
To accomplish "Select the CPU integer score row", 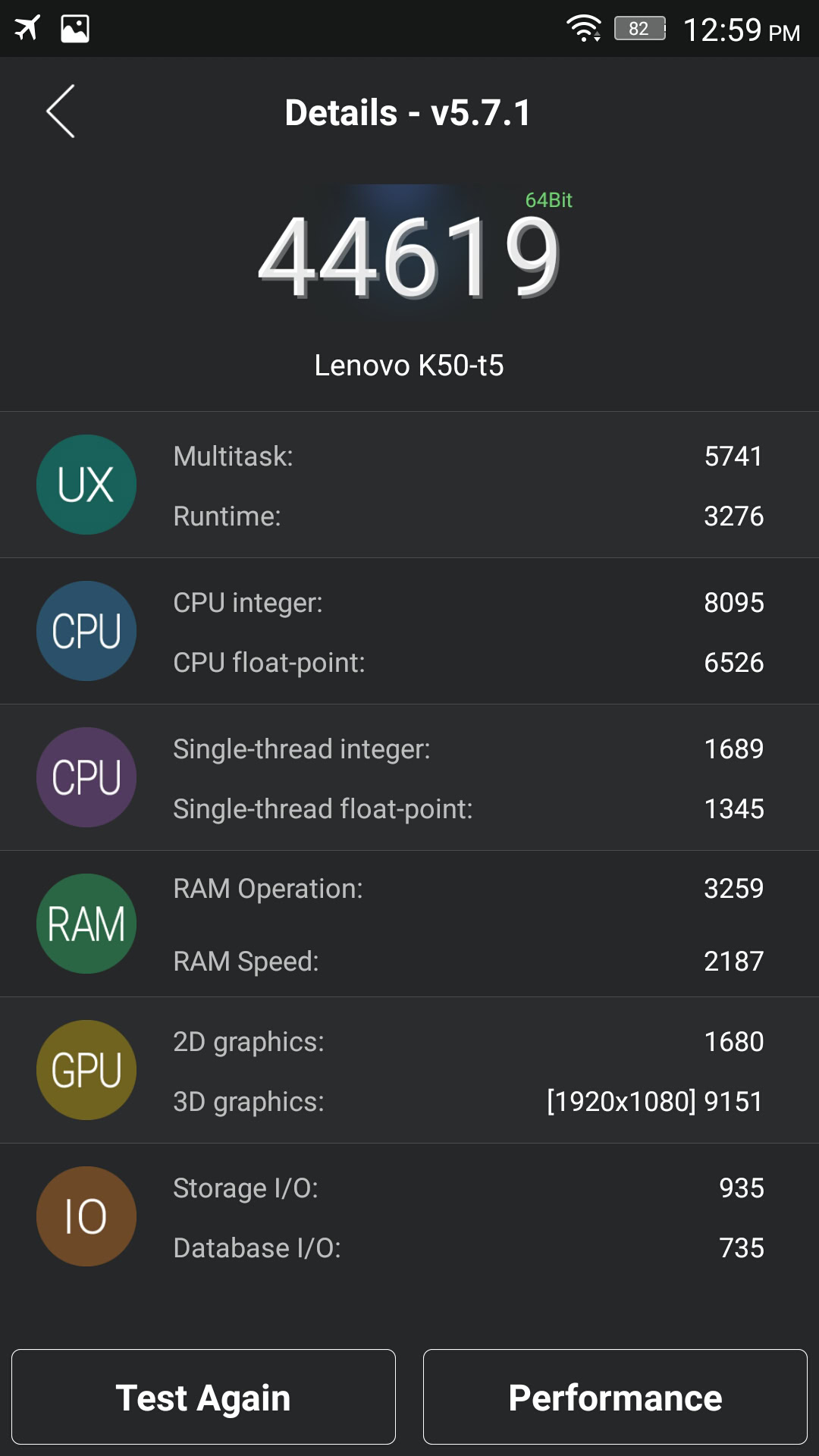I will 467,603.
